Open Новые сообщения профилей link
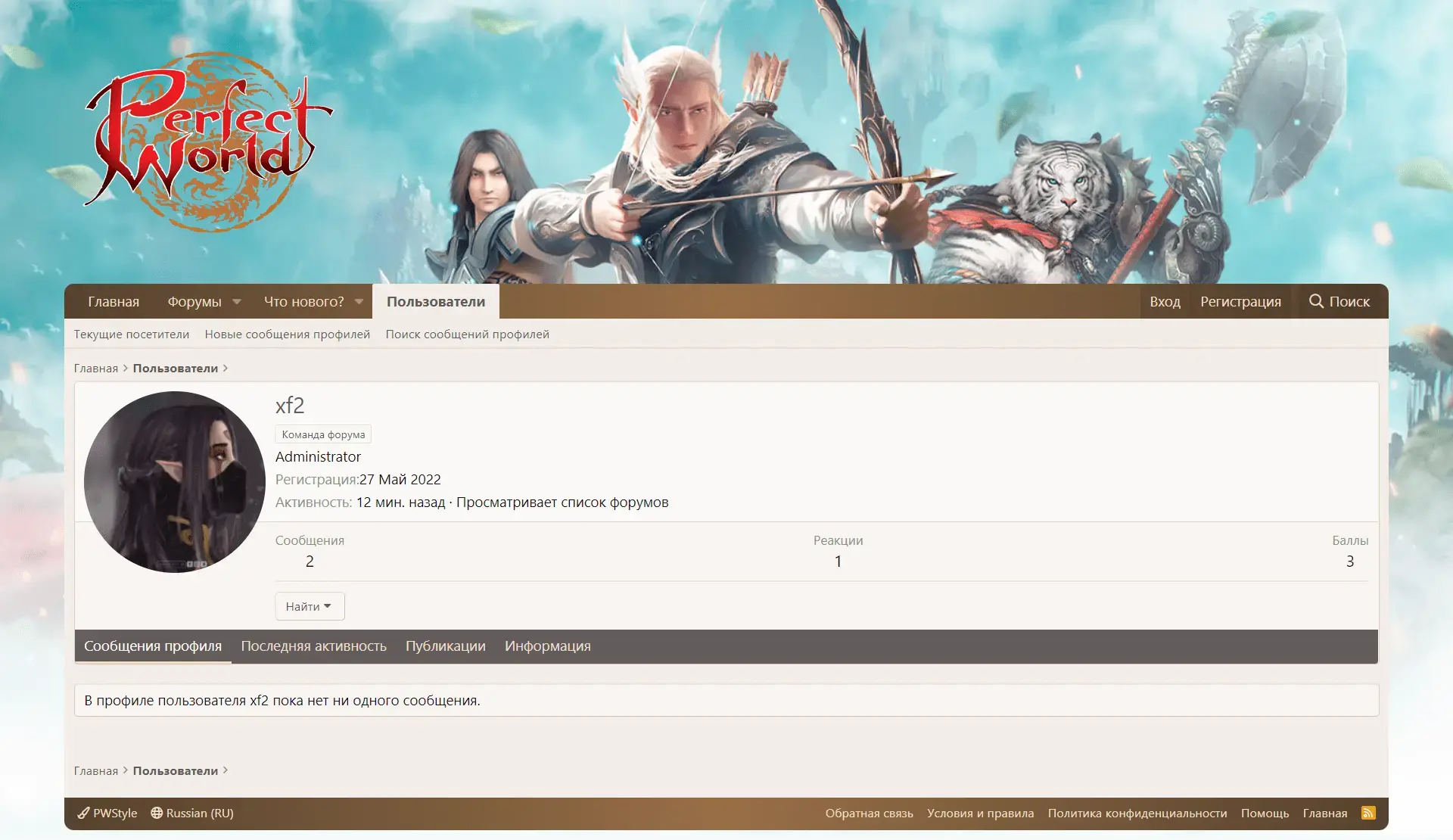Screen dimensions: 1453x840 (288, 334)
